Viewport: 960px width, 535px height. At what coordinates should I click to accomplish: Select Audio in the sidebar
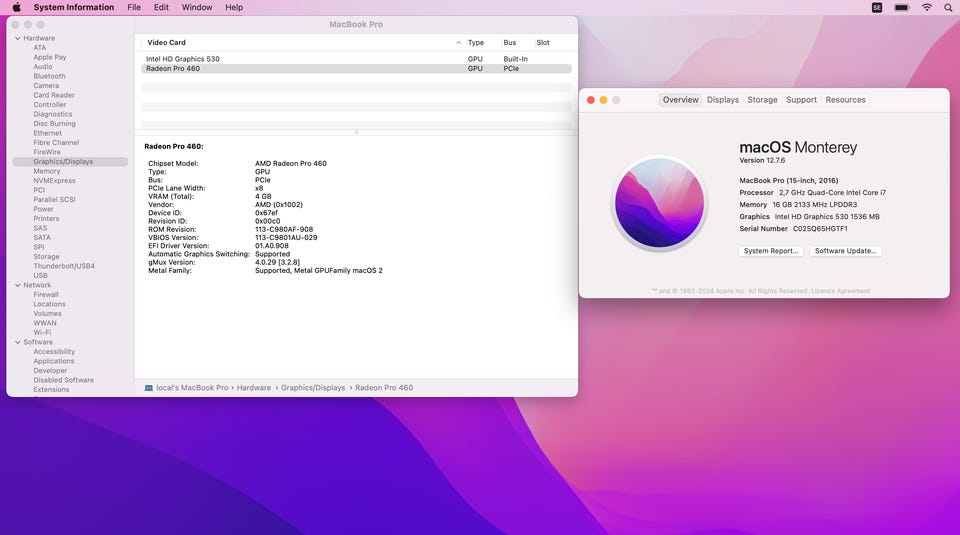pos(43,67)
